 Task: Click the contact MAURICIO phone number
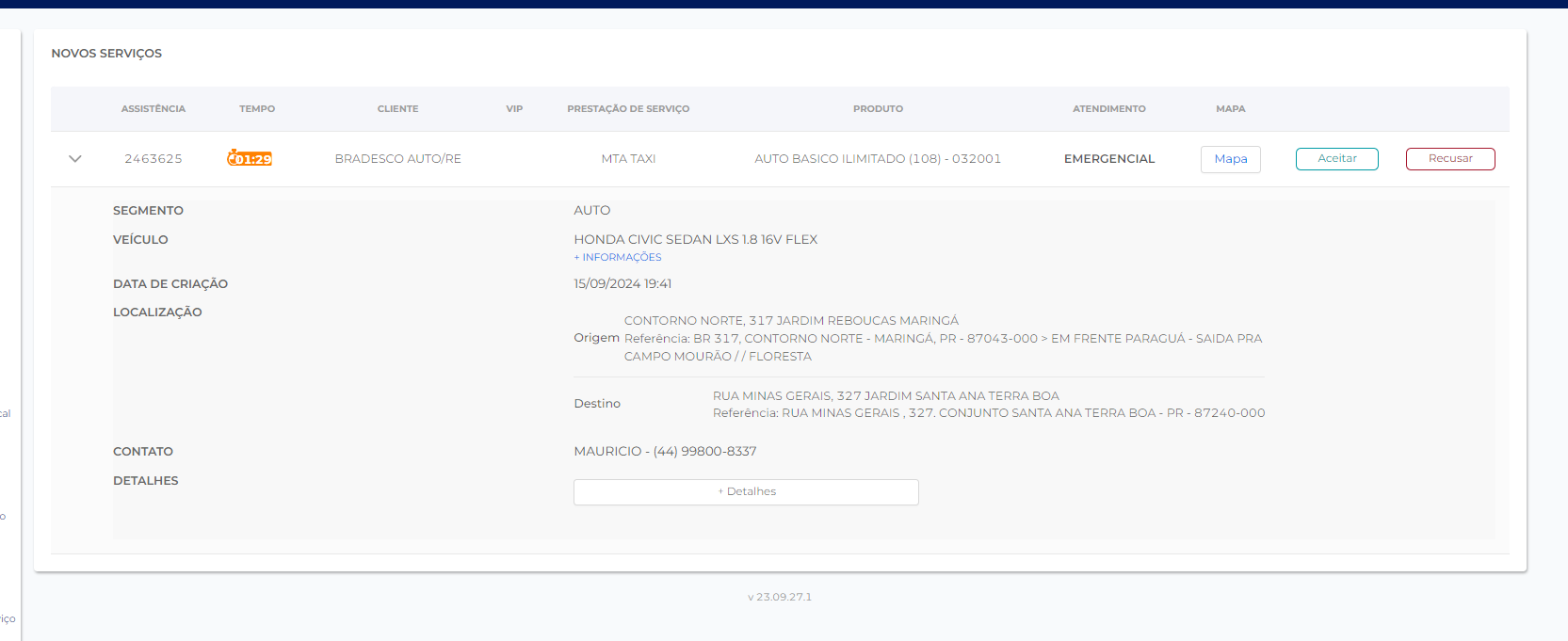pyautogui.click(x=704, y=452)
